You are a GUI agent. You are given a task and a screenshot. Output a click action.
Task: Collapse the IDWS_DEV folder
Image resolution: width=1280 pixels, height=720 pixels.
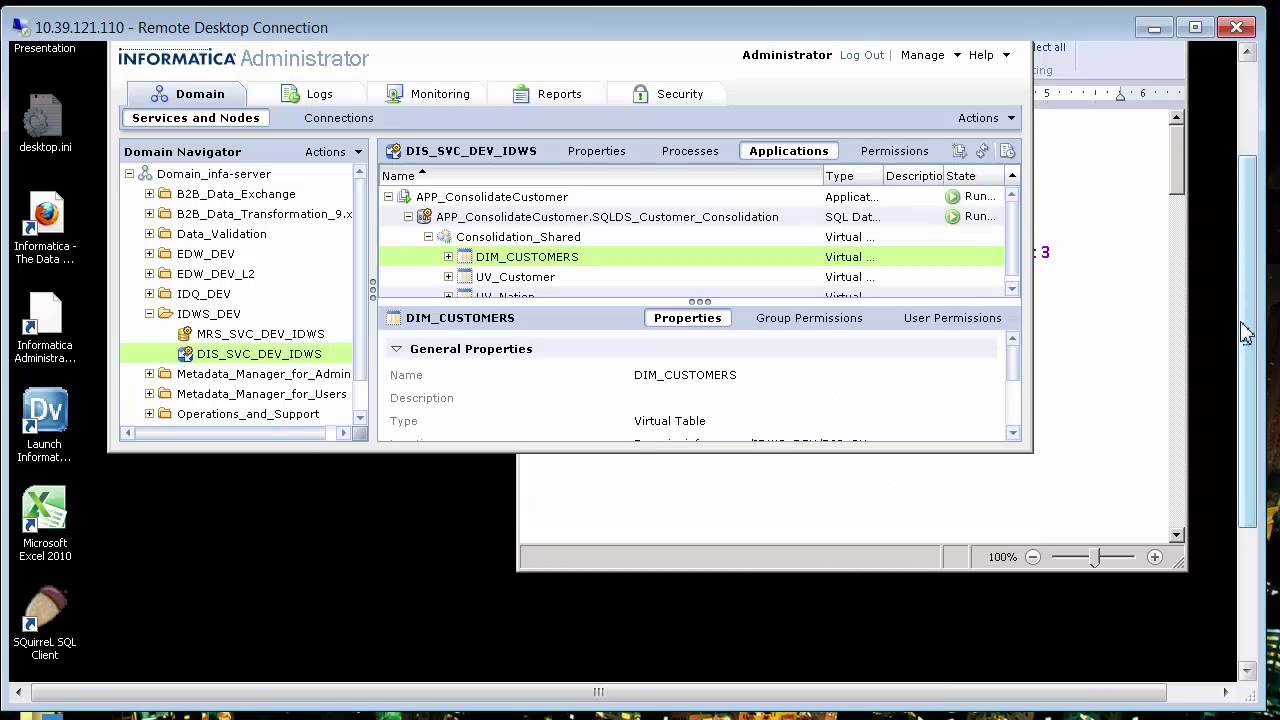pos(149,314)
